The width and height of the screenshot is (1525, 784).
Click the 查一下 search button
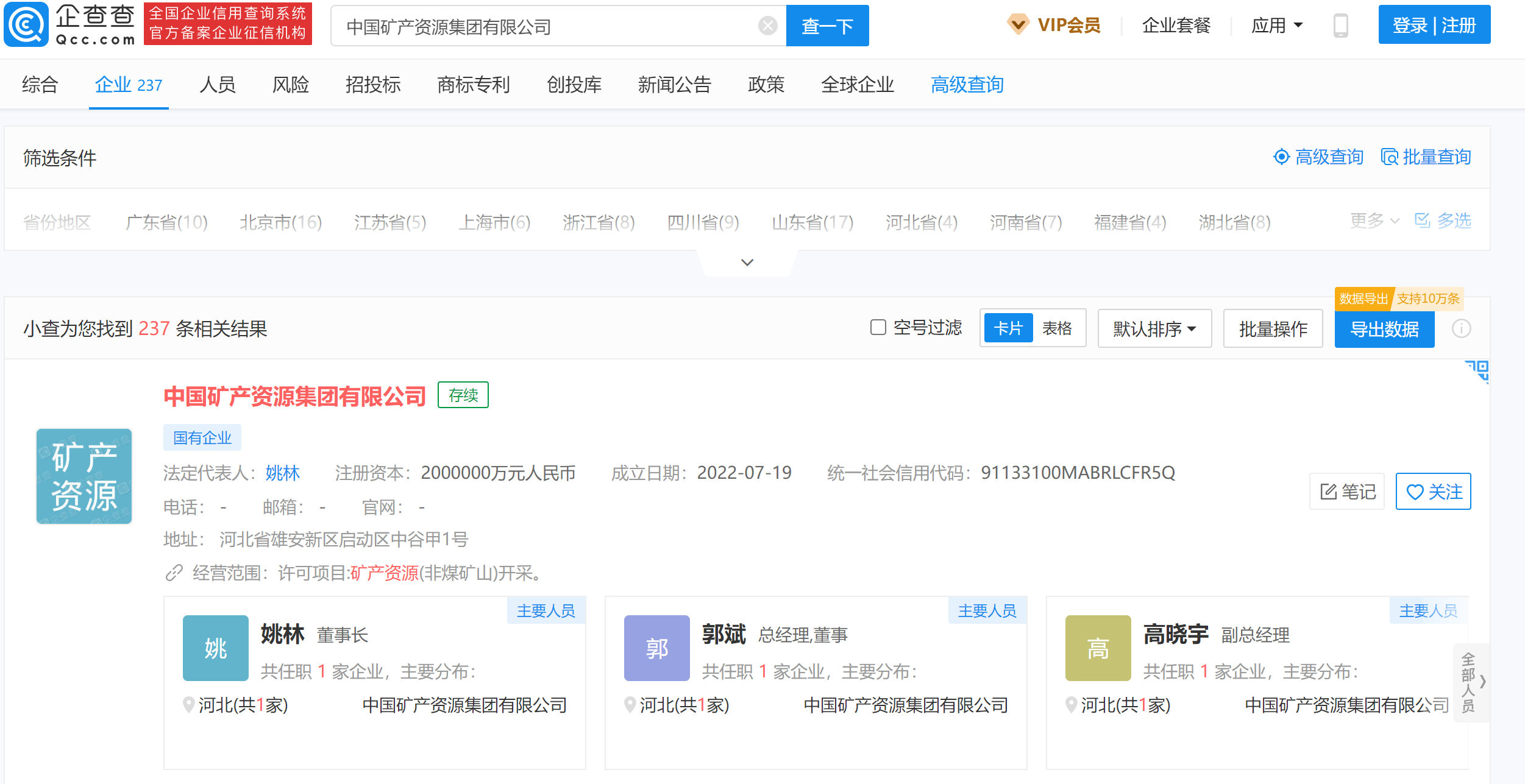pyautogui.click(x=826, y=26)
